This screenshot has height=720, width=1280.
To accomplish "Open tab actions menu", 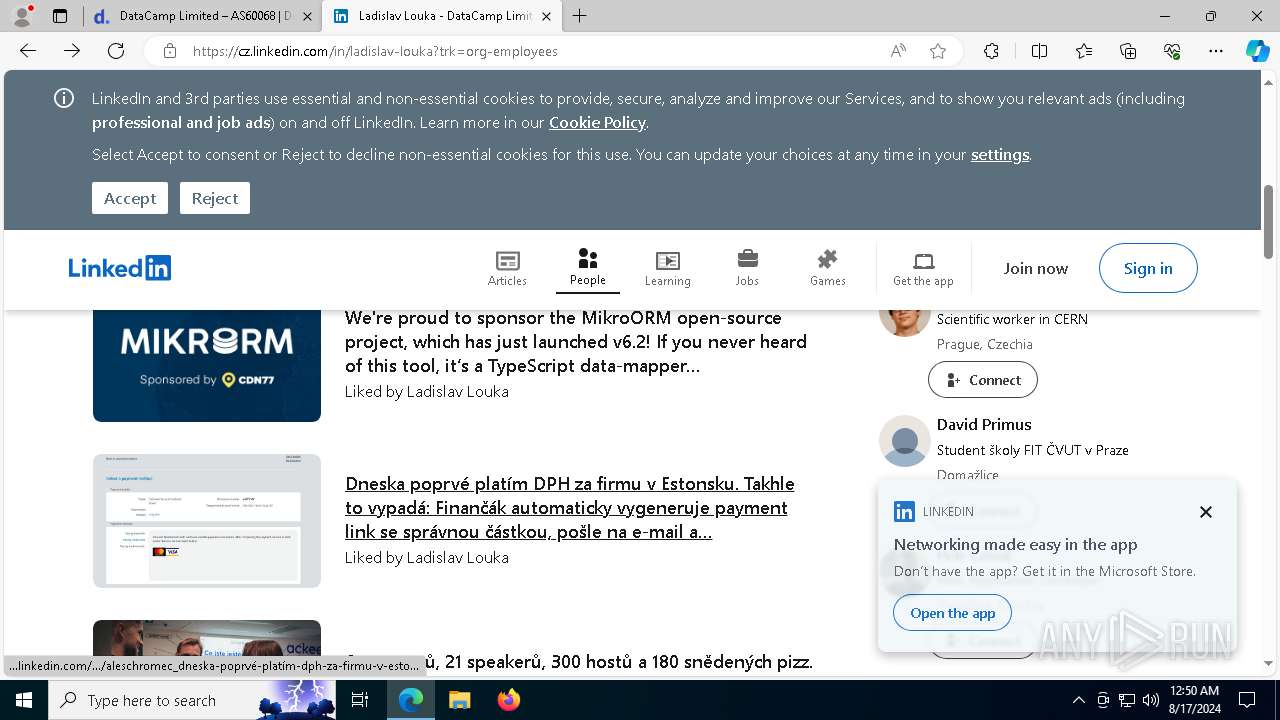I will tap(60, 16).
